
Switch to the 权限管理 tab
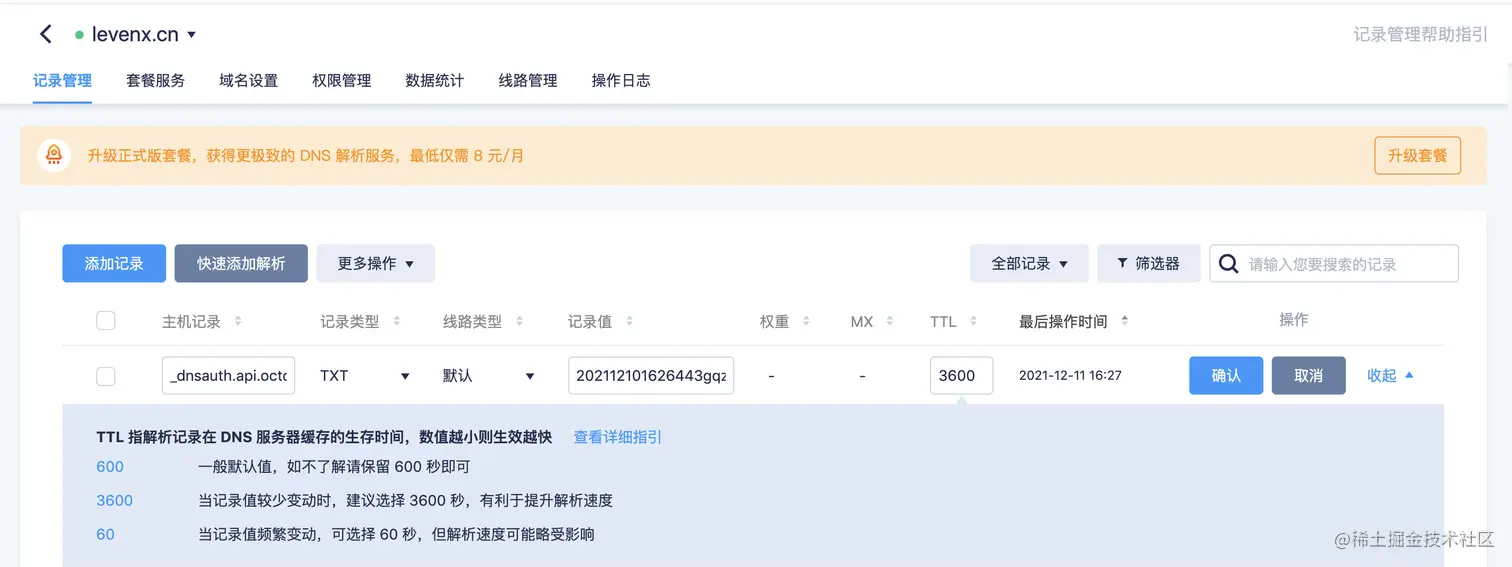(341, 80)
